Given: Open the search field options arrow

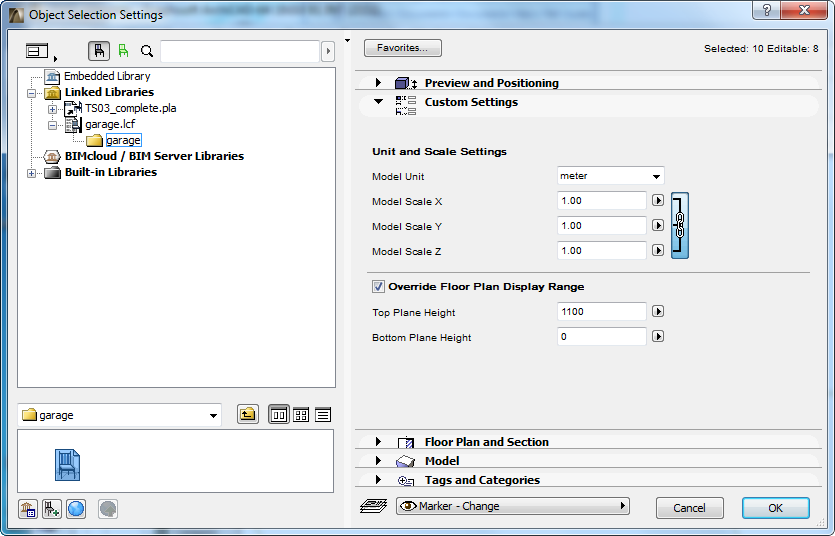Looking at the screenshot, I should click(x=328, y=51).
